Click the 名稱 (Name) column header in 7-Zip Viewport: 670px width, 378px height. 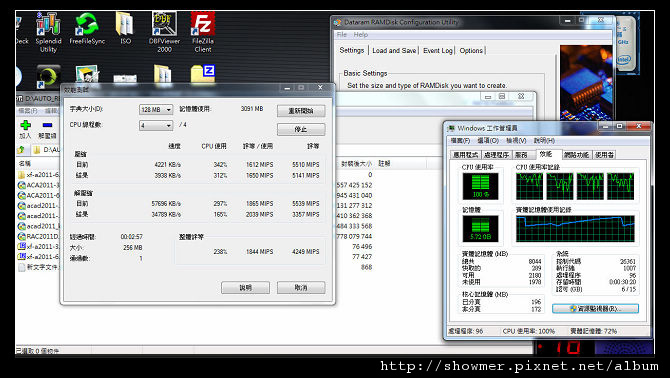point(38,164)
